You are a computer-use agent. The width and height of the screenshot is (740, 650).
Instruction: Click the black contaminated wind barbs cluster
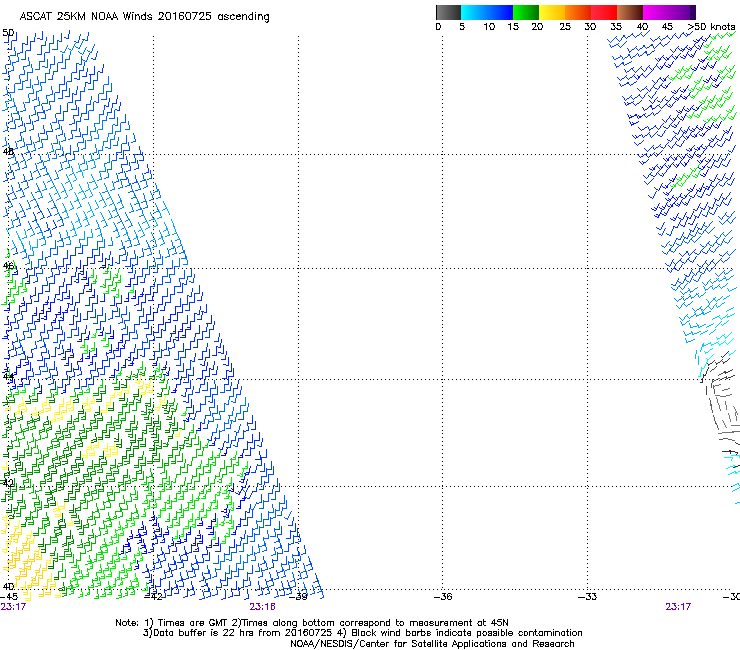(x=720, y=401)
